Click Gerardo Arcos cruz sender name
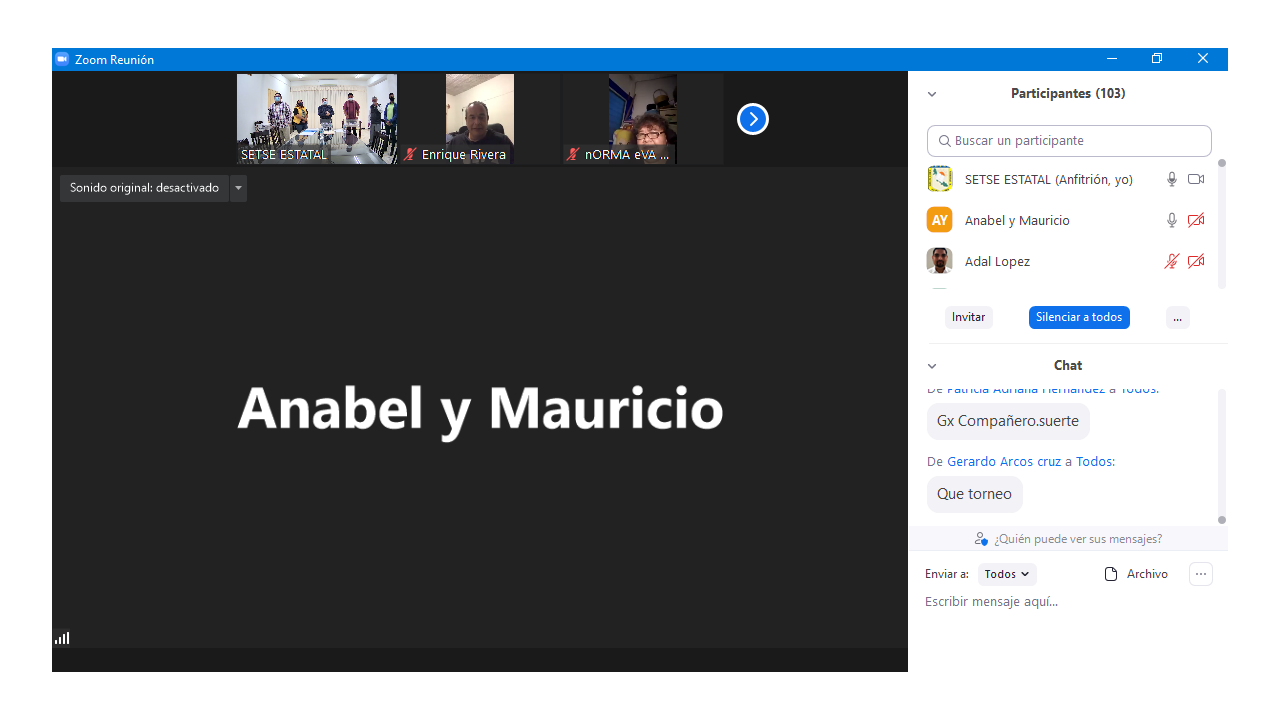Image resolution: width=1280 pixels, height=720 pixels. pyautogui.click(x=1004, y=462)
